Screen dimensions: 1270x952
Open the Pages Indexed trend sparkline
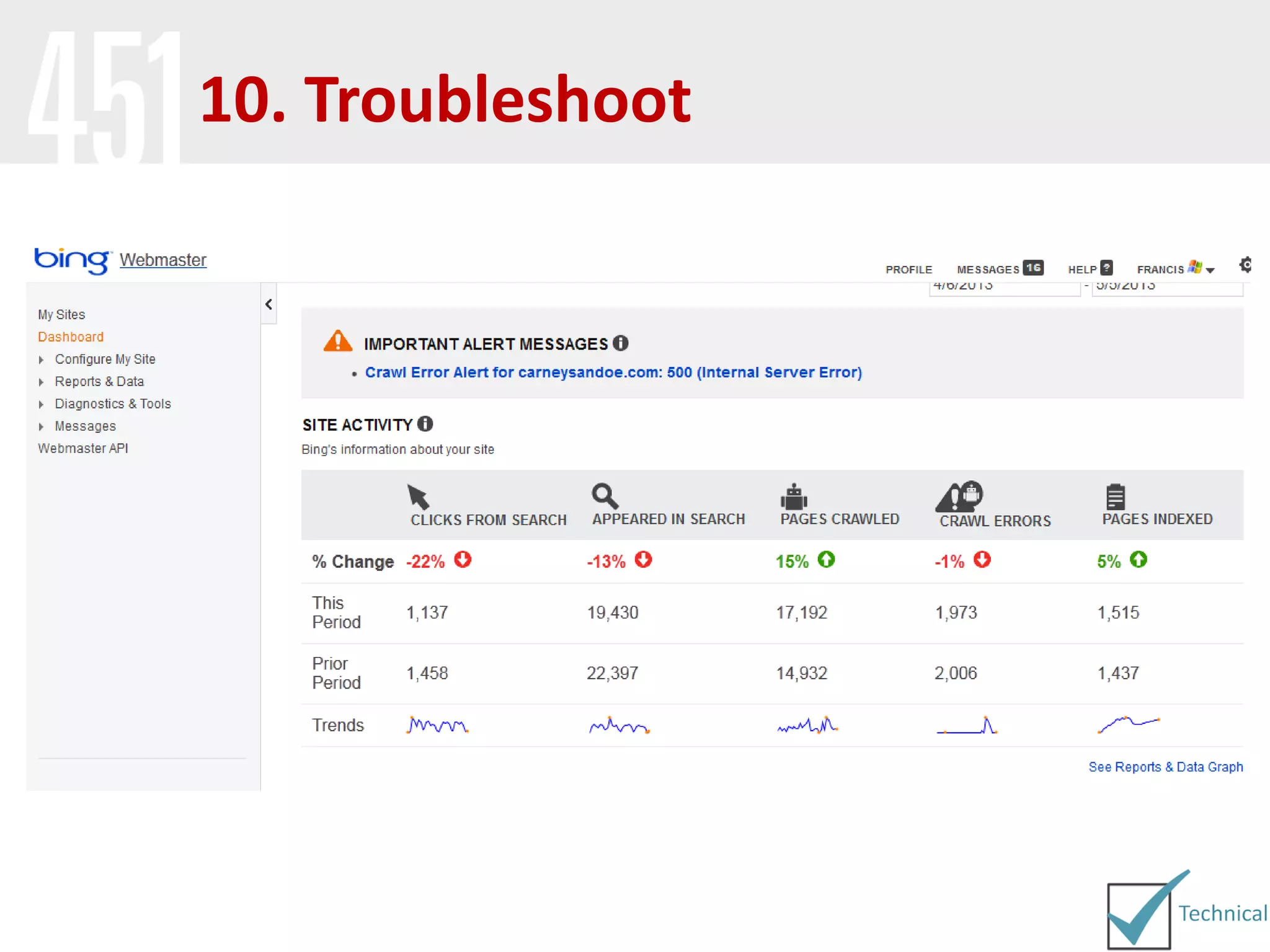click(x=1129, y=724)
